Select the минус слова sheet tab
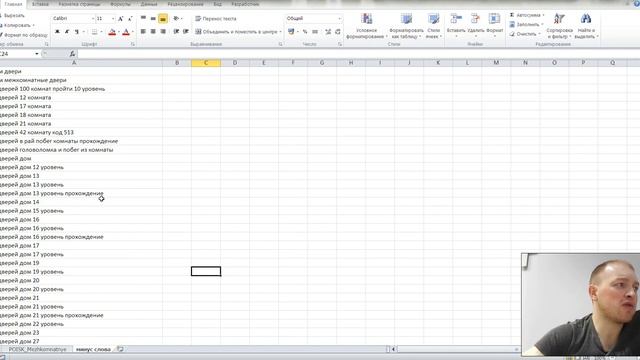Image resolution: width=640 pixels, height=360 pixels. [x=93, y=349]
